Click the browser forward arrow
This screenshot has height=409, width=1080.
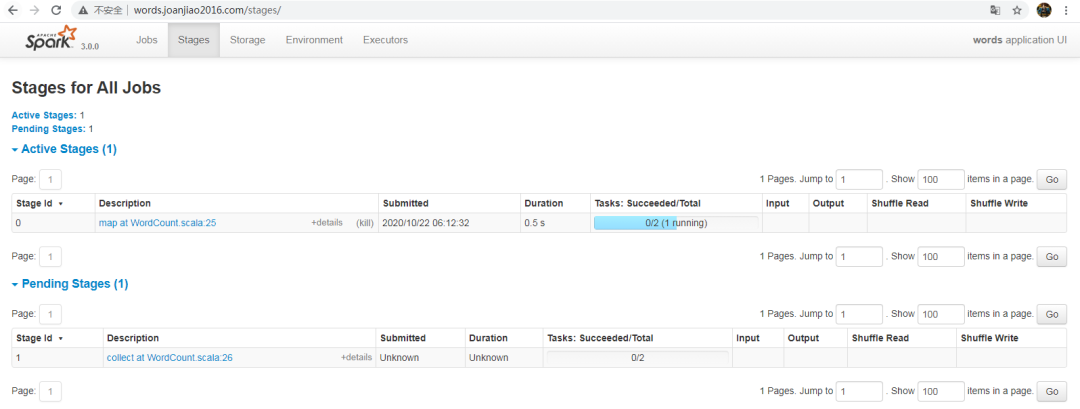point(34,10)
